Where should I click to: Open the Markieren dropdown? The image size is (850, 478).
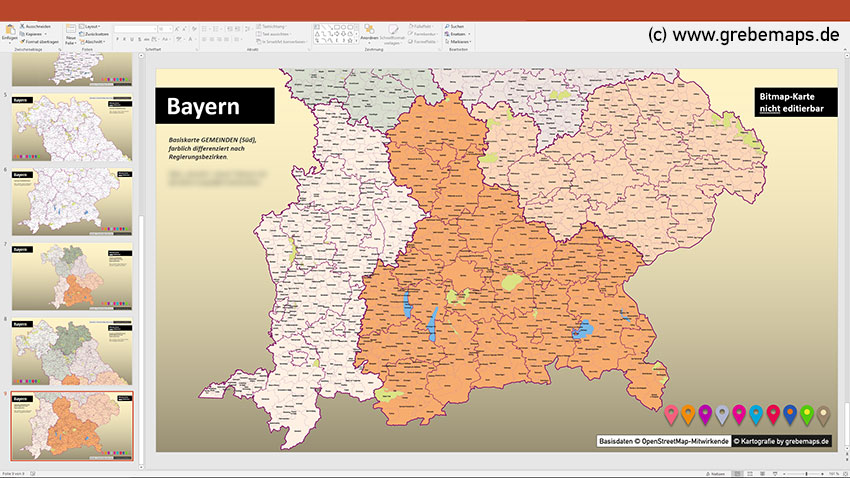[459, 41]
